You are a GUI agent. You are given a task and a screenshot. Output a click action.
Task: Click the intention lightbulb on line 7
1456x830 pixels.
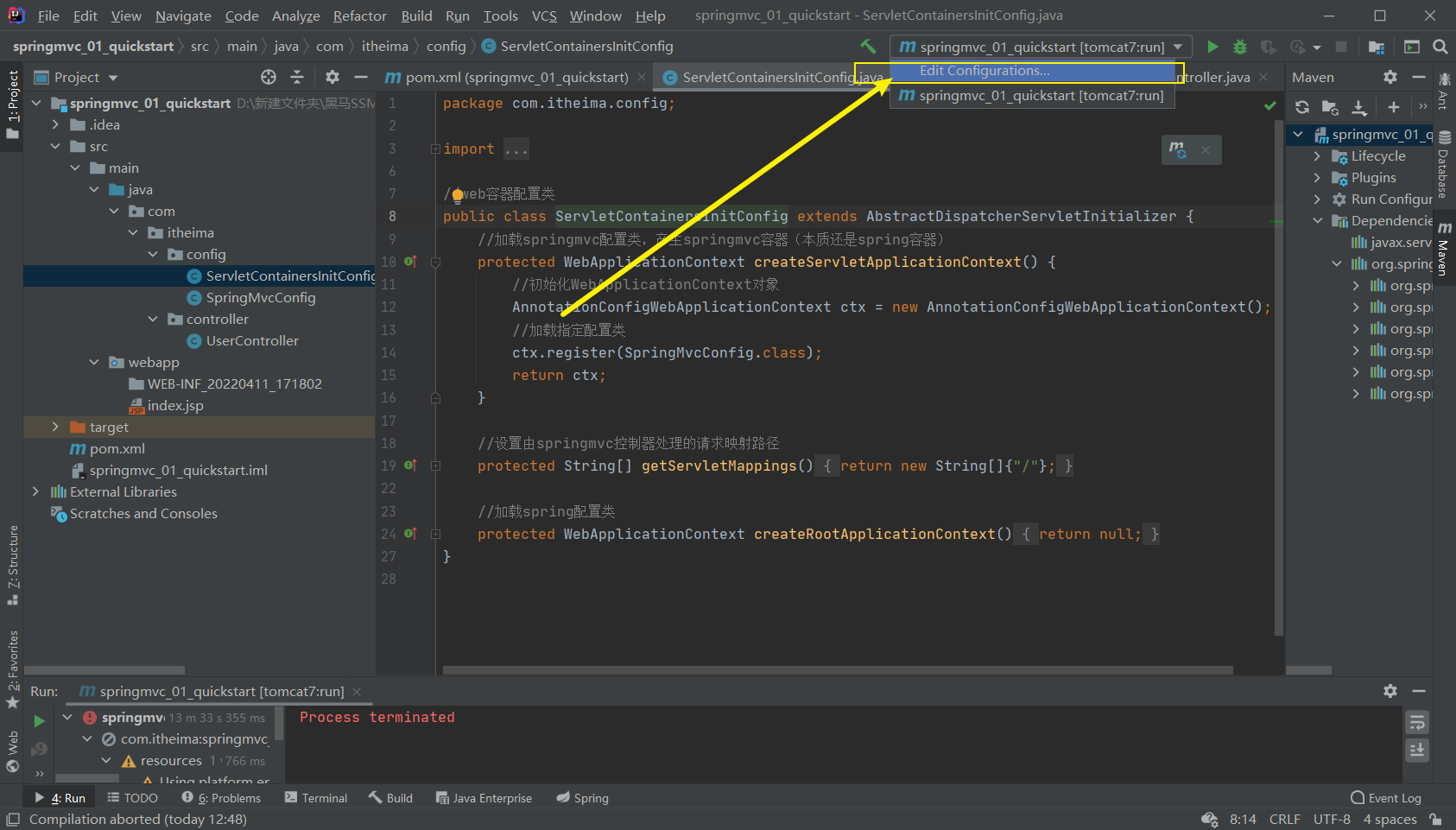point(458,195)
